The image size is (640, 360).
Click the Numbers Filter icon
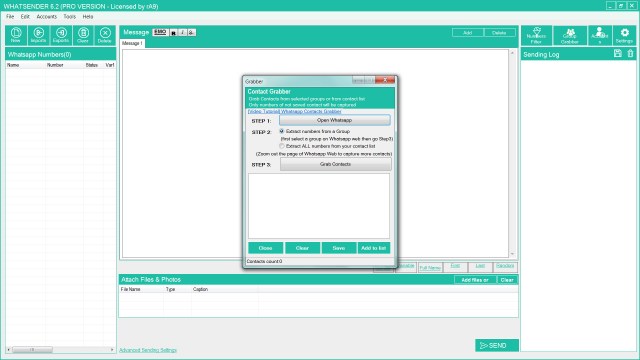point(536,36)
